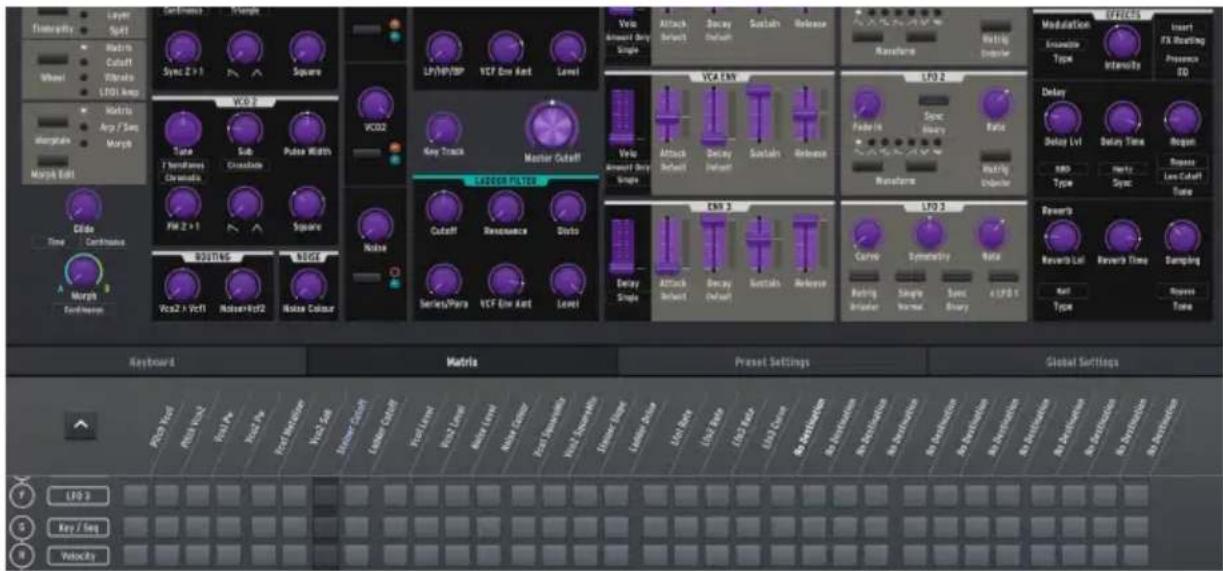The image size is (1223, 571).
Task: Toggle the LFO 3 Single button
Action: (910, 276)
